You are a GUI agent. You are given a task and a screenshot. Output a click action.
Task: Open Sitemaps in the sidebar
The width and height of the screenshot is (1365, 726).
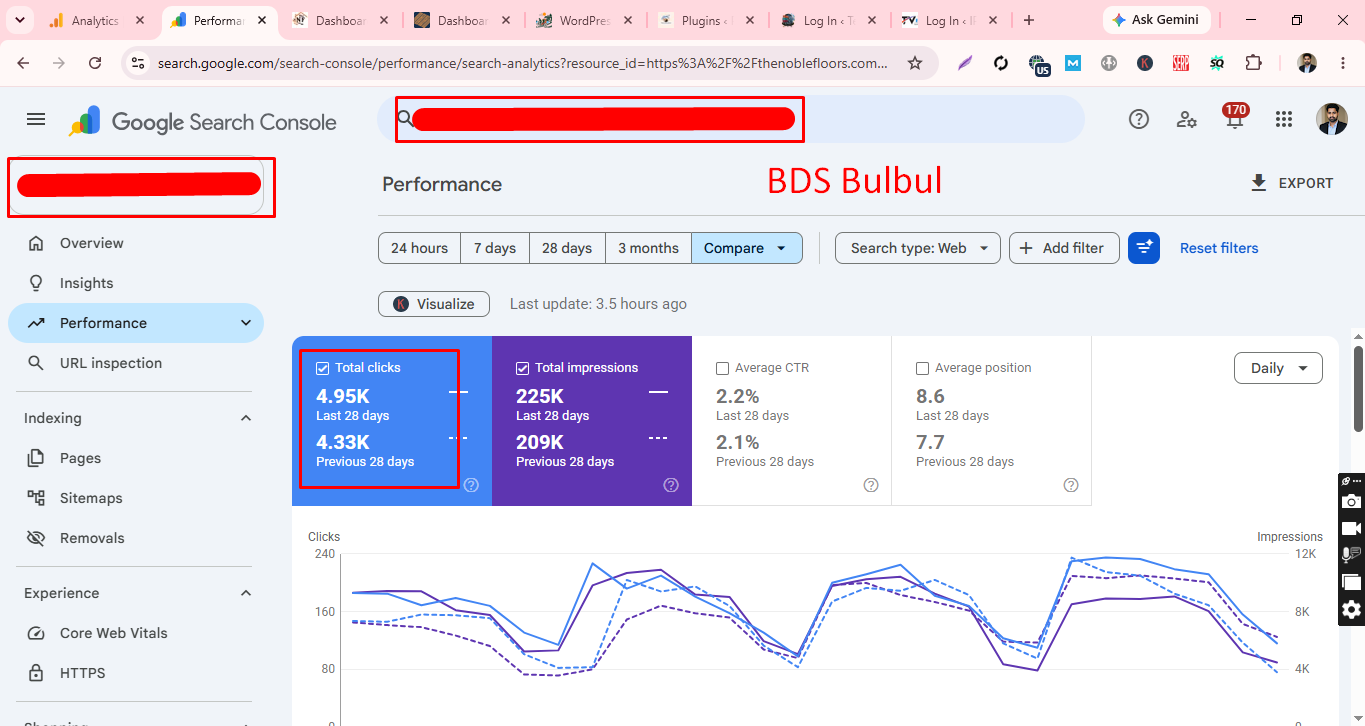(x=136, y=498)
